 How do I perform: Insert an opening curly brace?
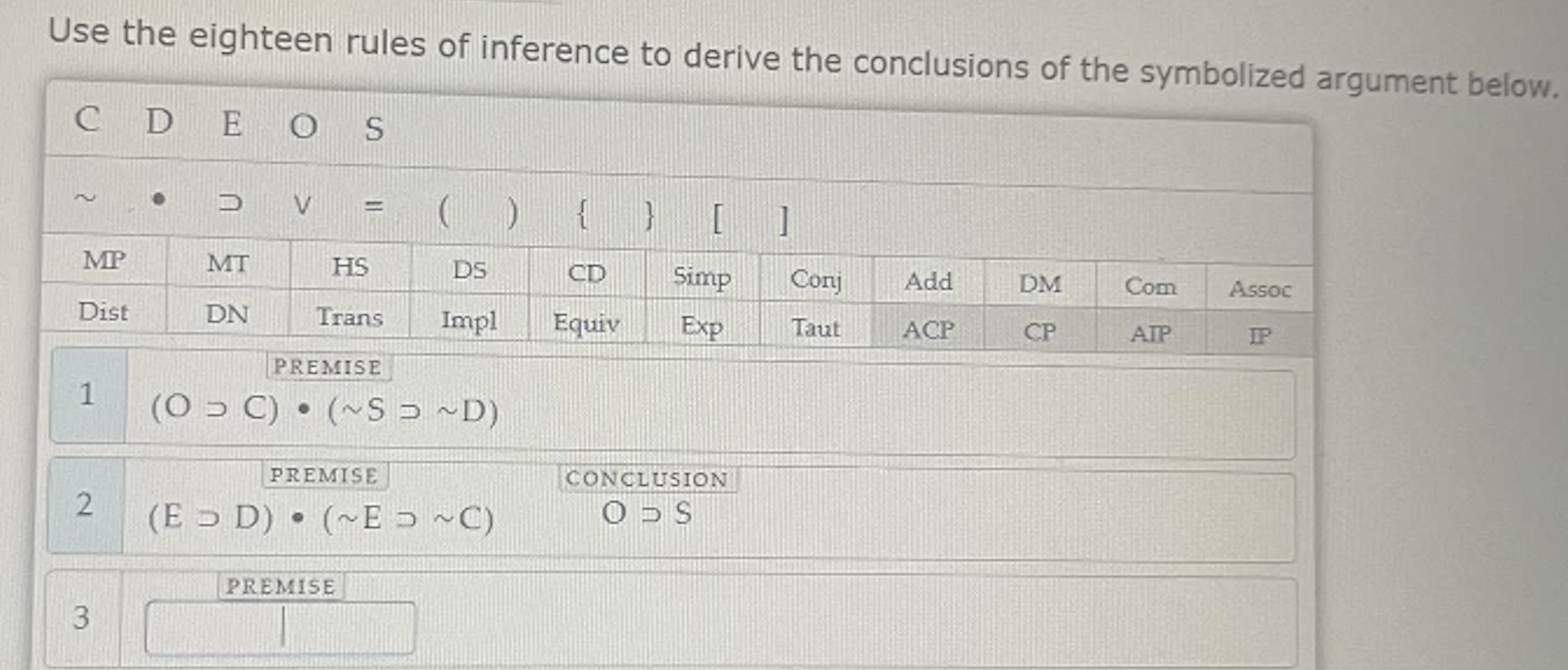pyautogui.click(x=583, y=213)
